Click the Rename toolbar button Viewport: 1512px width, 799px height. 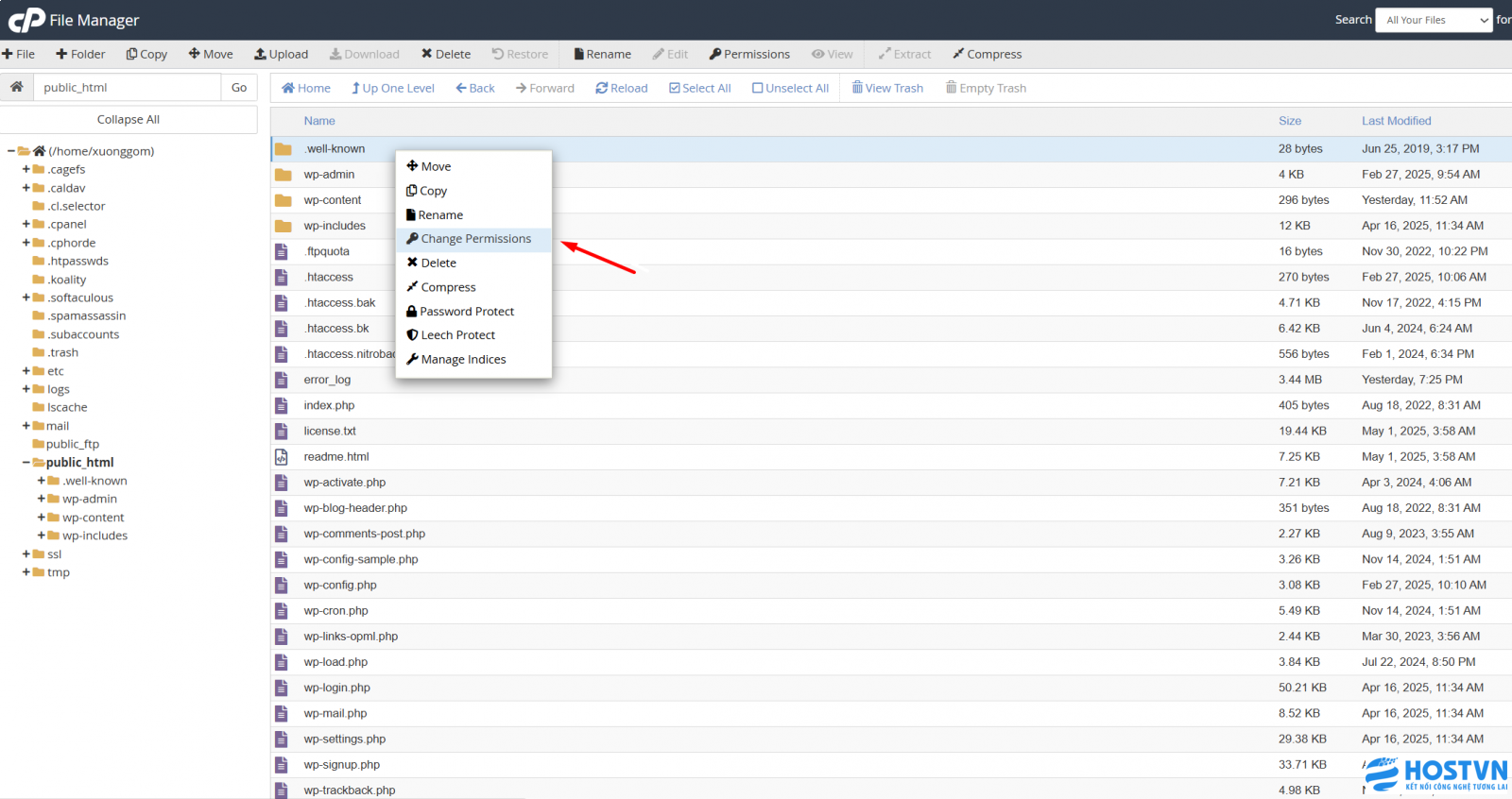pos(602,54)
